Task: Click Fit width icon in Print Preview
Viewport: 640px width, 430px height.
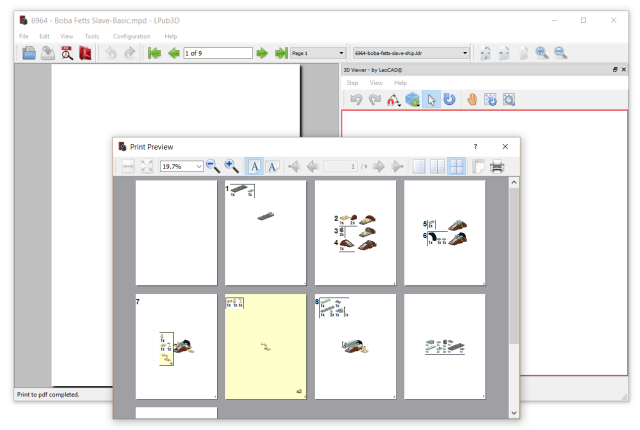Action: pyautogui.click(x=128, y=166)
